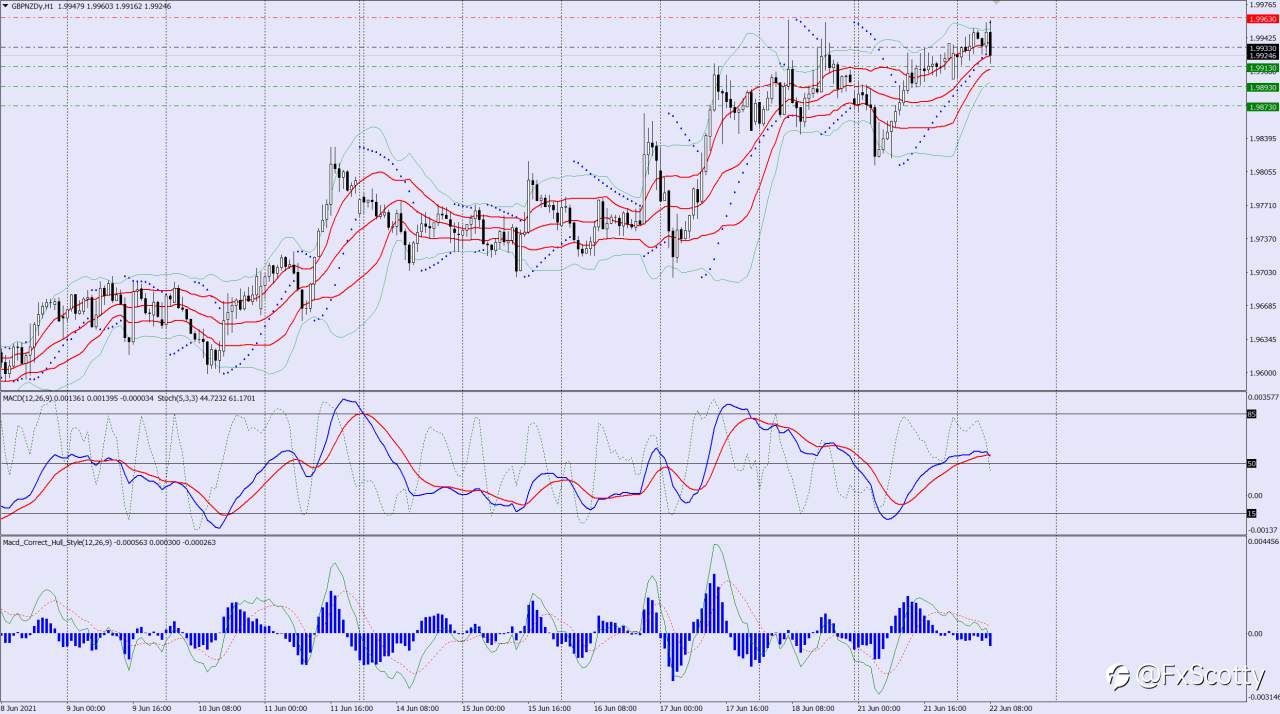Click the 8 Jun 2021 date label
Viewport: 1280px width, 714px height.
click(20, 707)
